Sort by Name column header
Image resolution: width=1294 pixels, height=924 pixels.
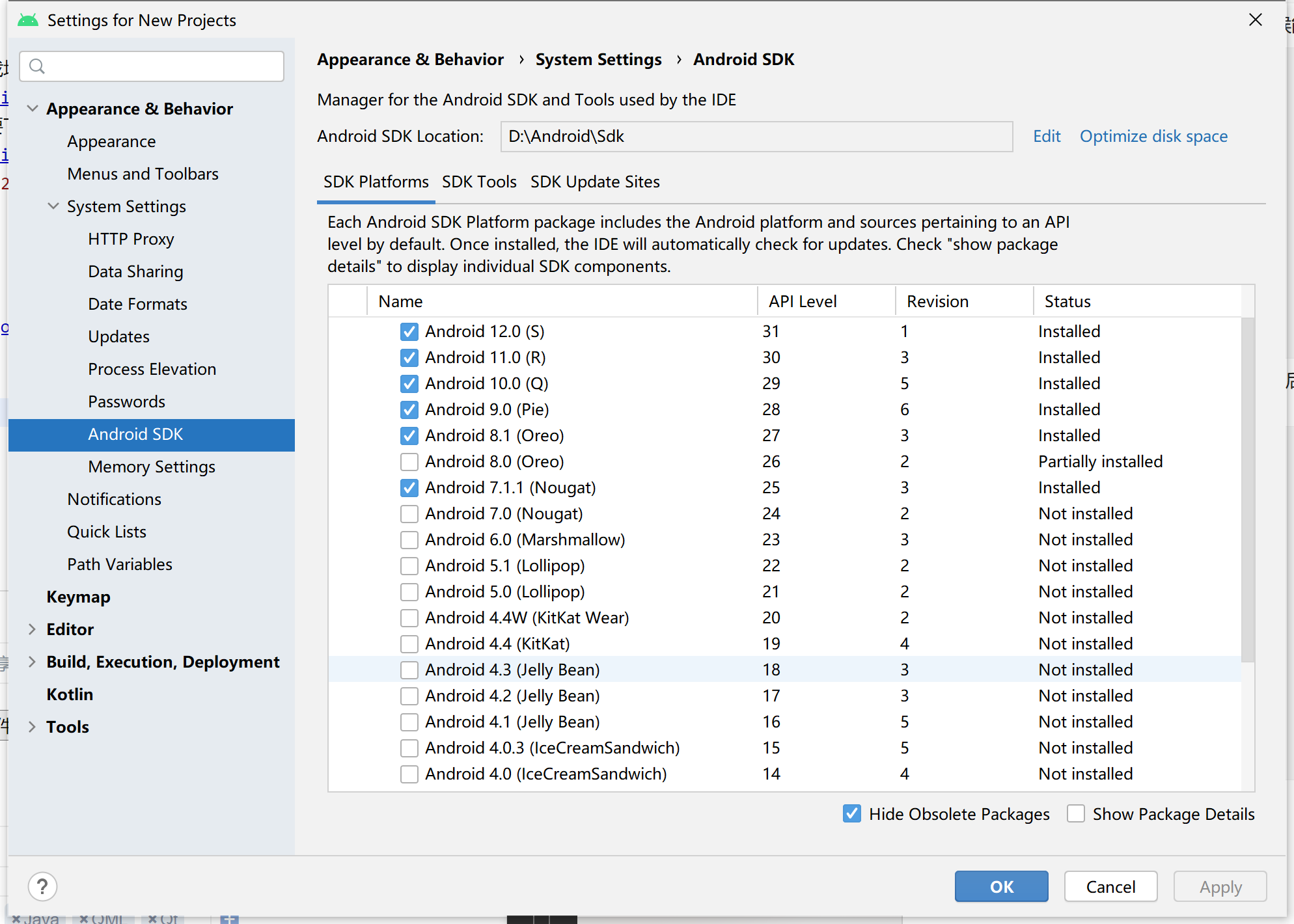tap(562, 301)
